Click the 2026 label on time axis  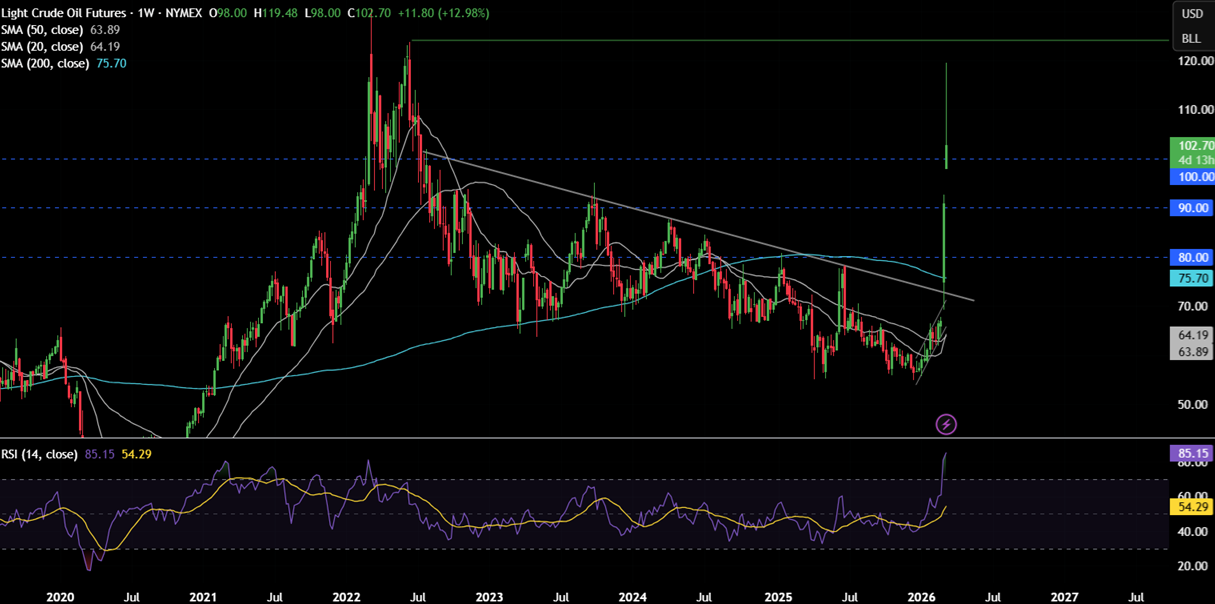(x=922, y=596)
